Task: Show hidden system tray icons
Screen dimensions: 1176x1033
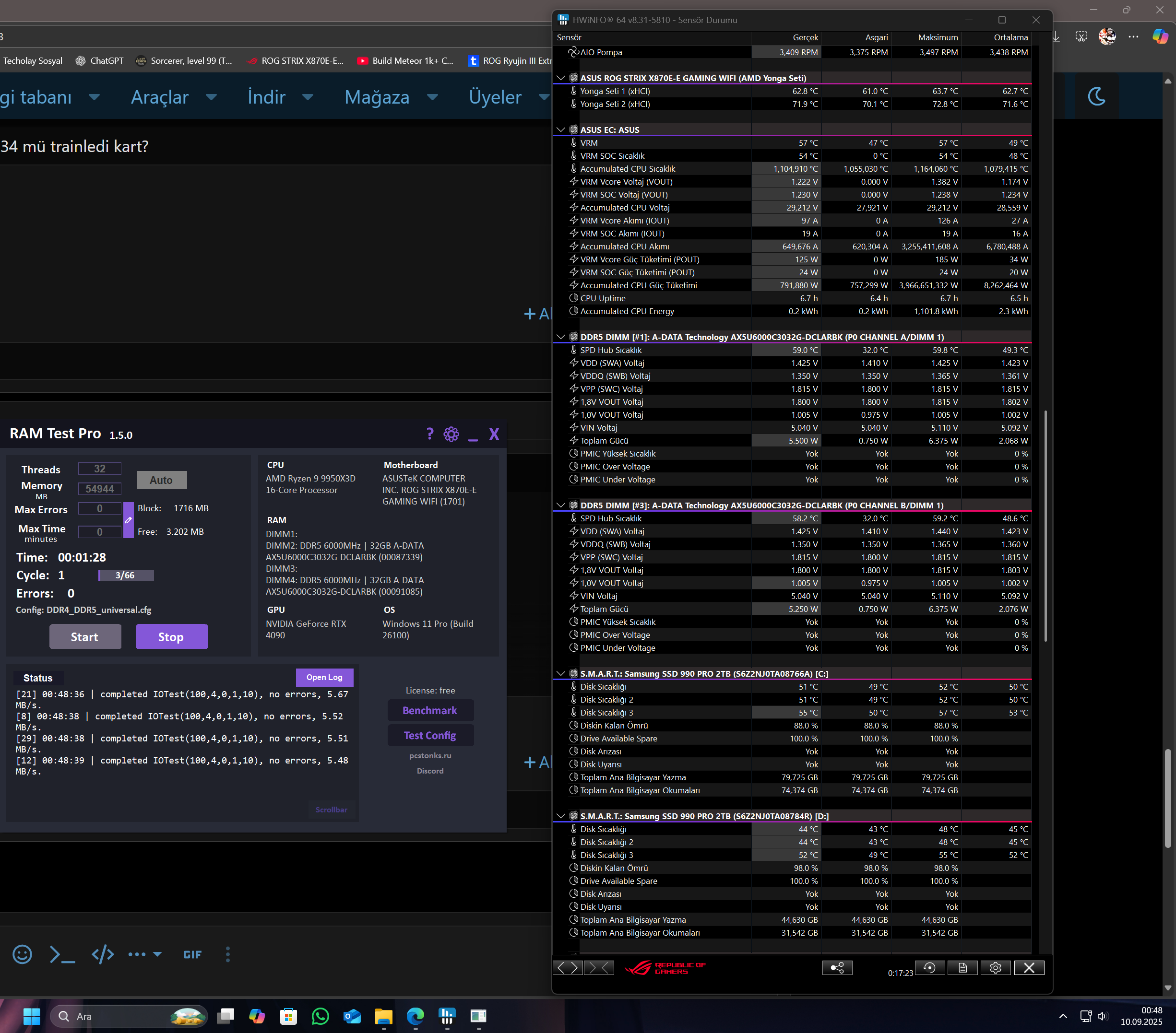Action: 1063,1016
